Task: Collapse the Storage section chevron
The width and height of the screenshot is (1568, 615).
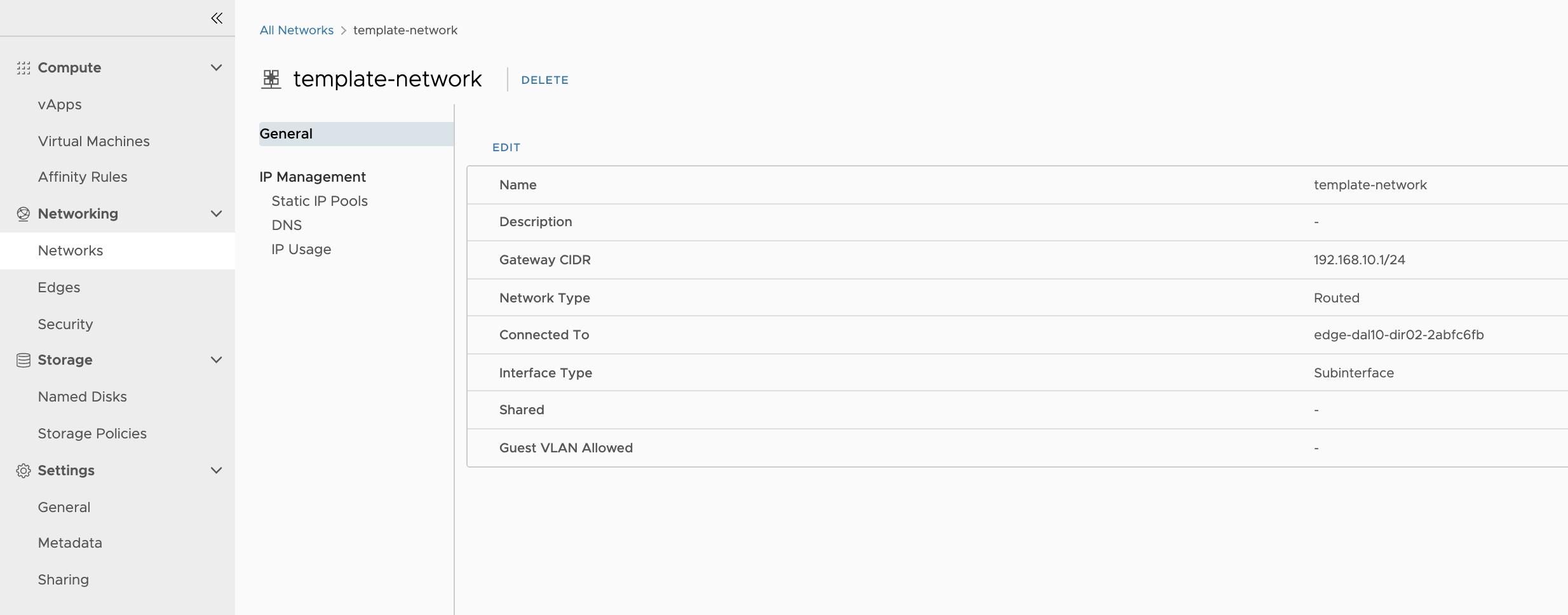Action: click(x=216, y=360)
